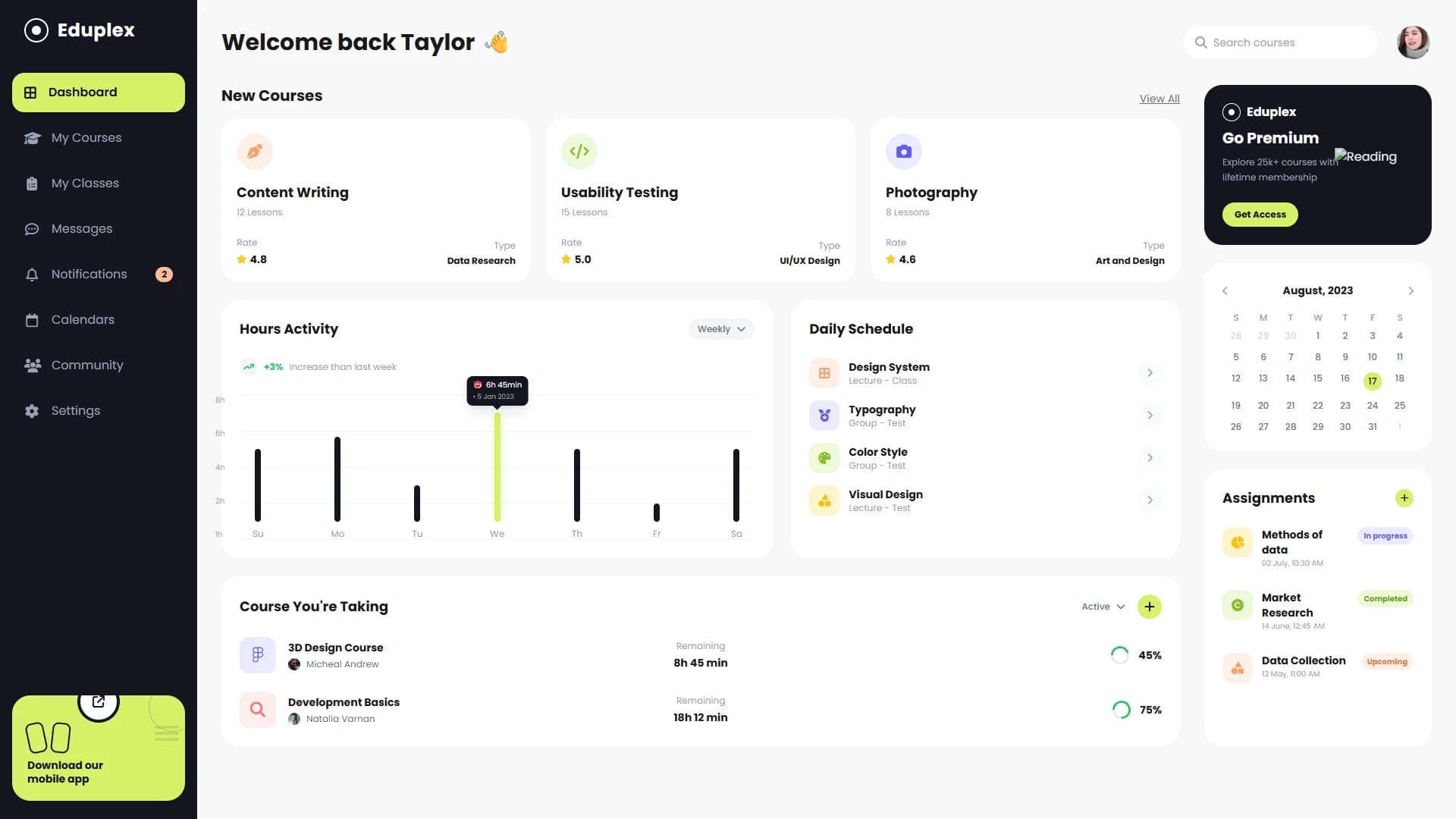
Task: Select August 17 on the calendar
Action: (1372, 381)
